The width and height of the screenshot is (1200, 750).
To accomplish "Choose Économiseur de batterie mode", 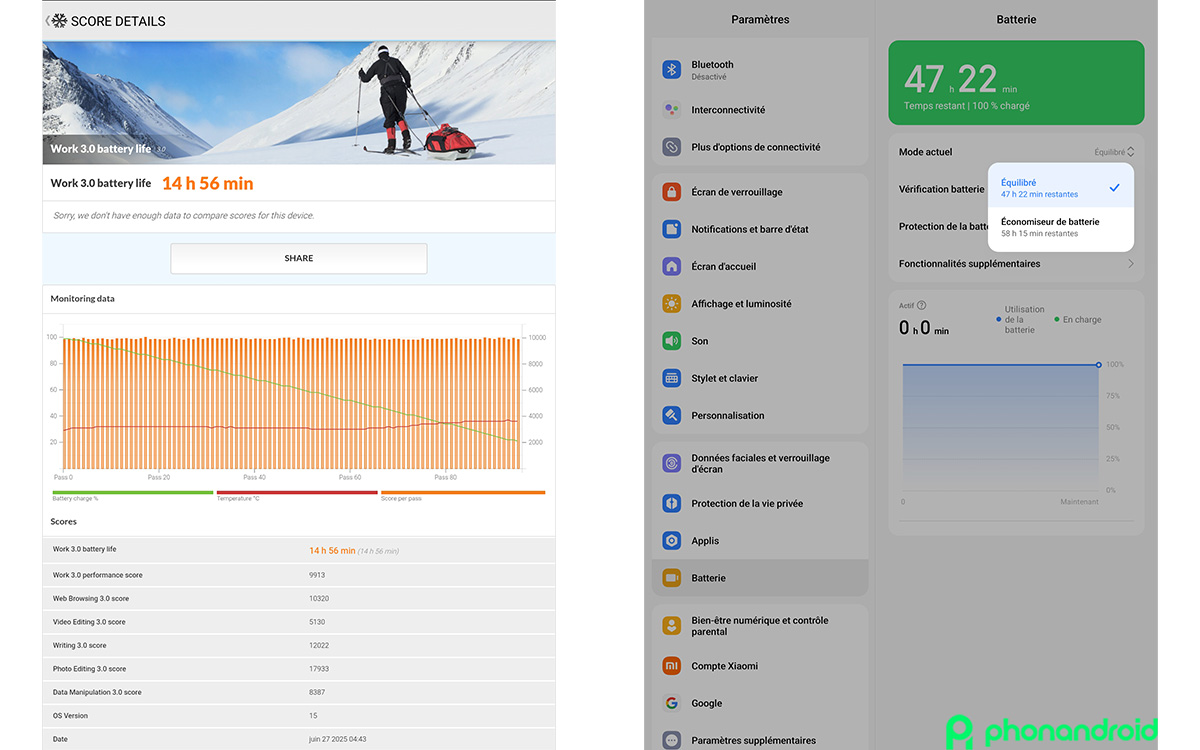I will 1050,227.
